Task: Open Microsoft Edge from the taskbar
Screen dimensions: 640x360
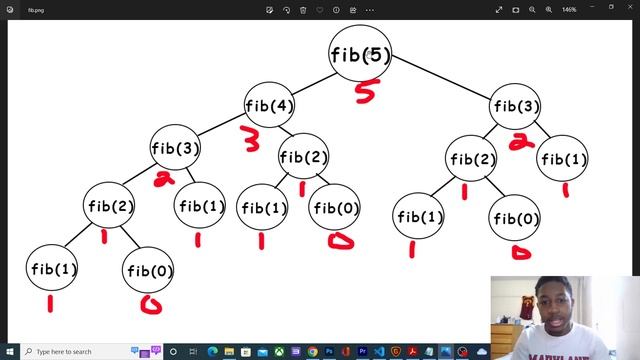Action: (x=212, y=351)
